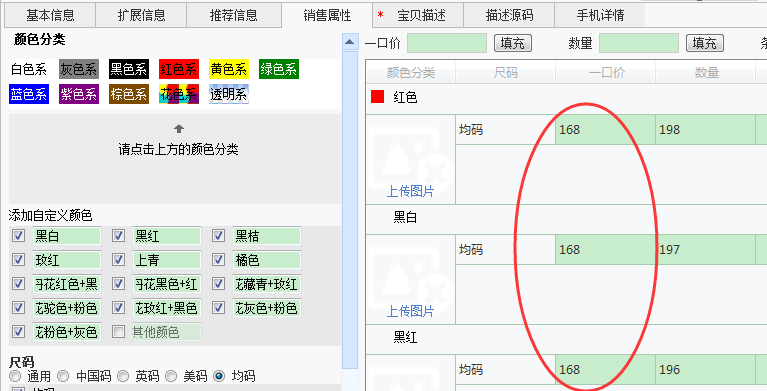The width and height of the screenshot is (767, 391).
Task: Enable the 其他颜色 checkbox
Action: [x=118, y=331]
